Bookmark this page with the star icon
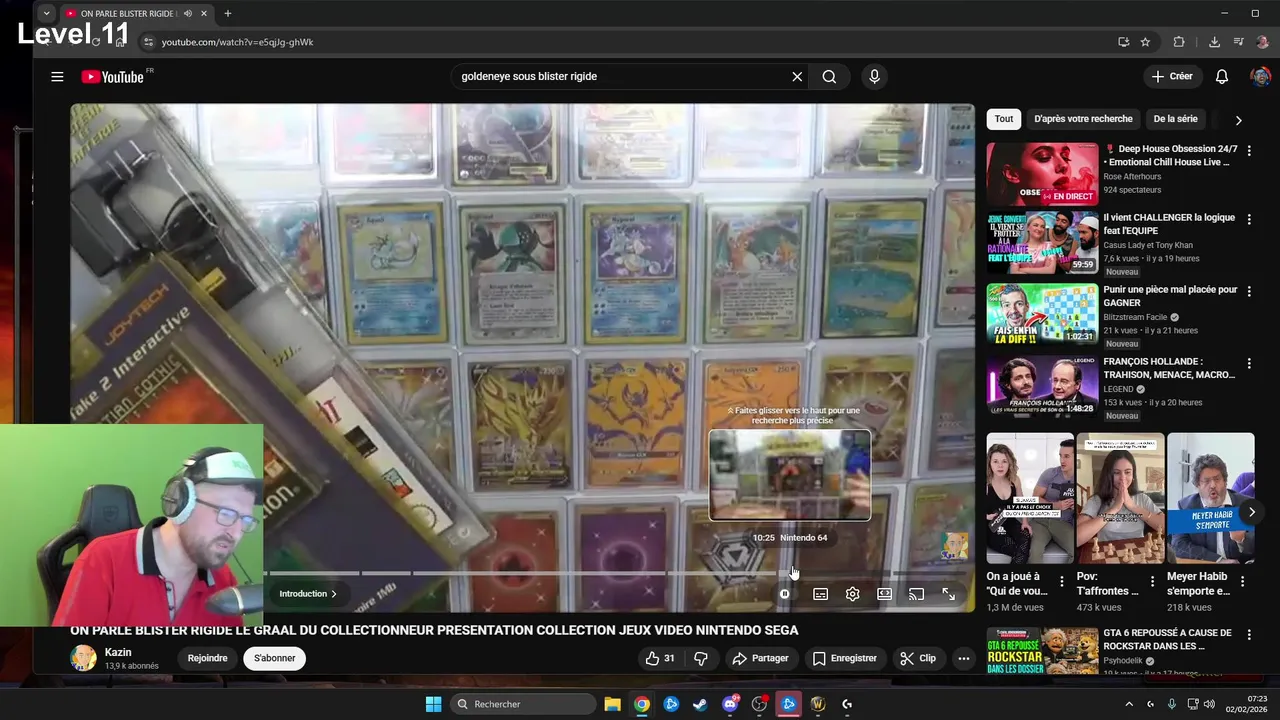This screenshot has height=720, width=1280. (1145, 42)
